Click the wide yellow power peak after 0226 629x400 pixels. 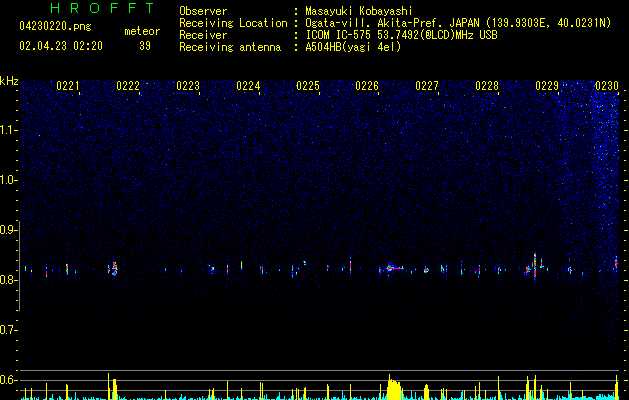tap(394, 388)
